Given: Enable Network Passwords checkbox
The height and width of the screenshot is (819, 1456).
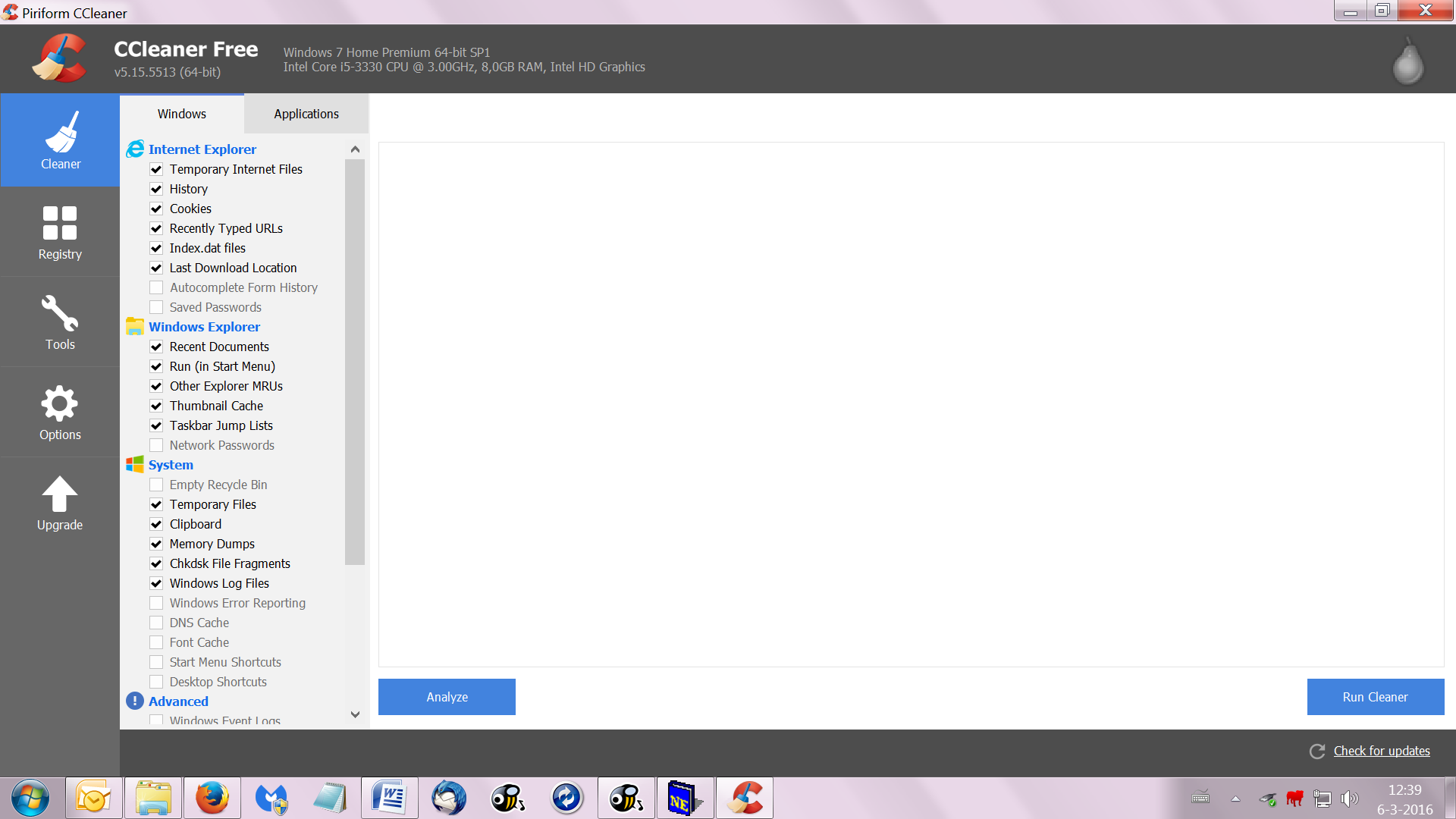Looking at the screenshot, I should click(156, 445).
